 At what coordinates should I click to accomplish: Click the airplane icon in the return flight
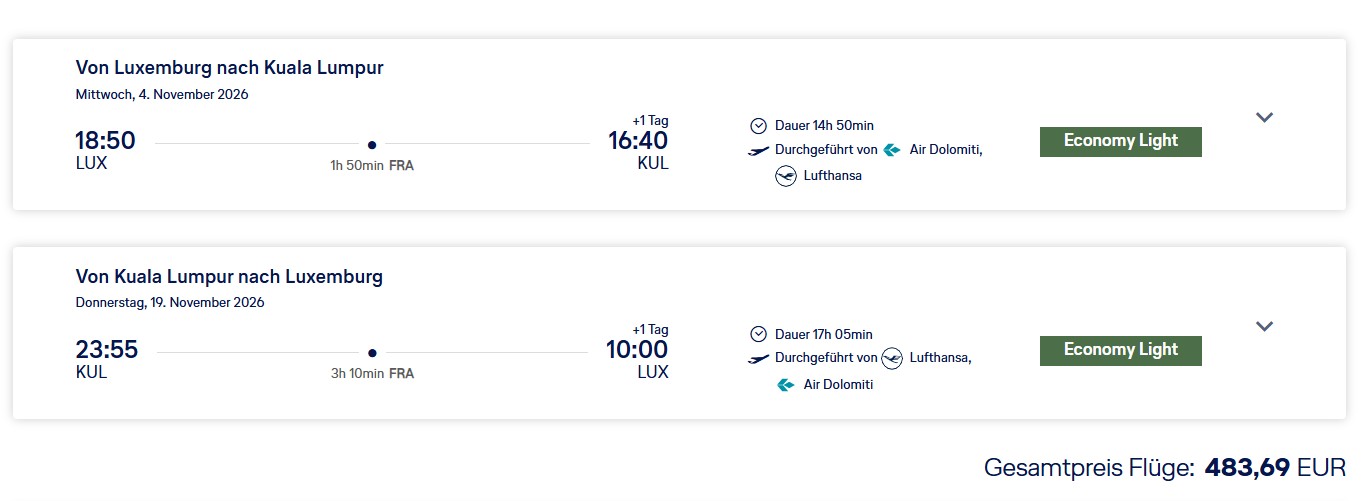[x=759, y=359]
